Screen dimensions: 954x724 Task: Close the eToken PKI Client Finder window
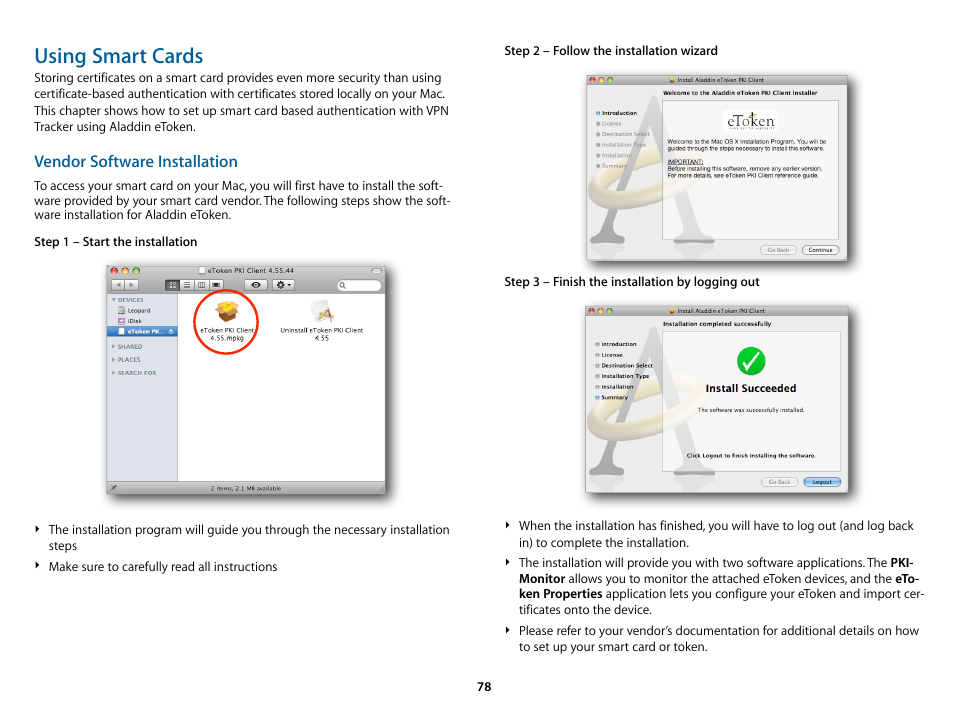click(x=114, y=271)
